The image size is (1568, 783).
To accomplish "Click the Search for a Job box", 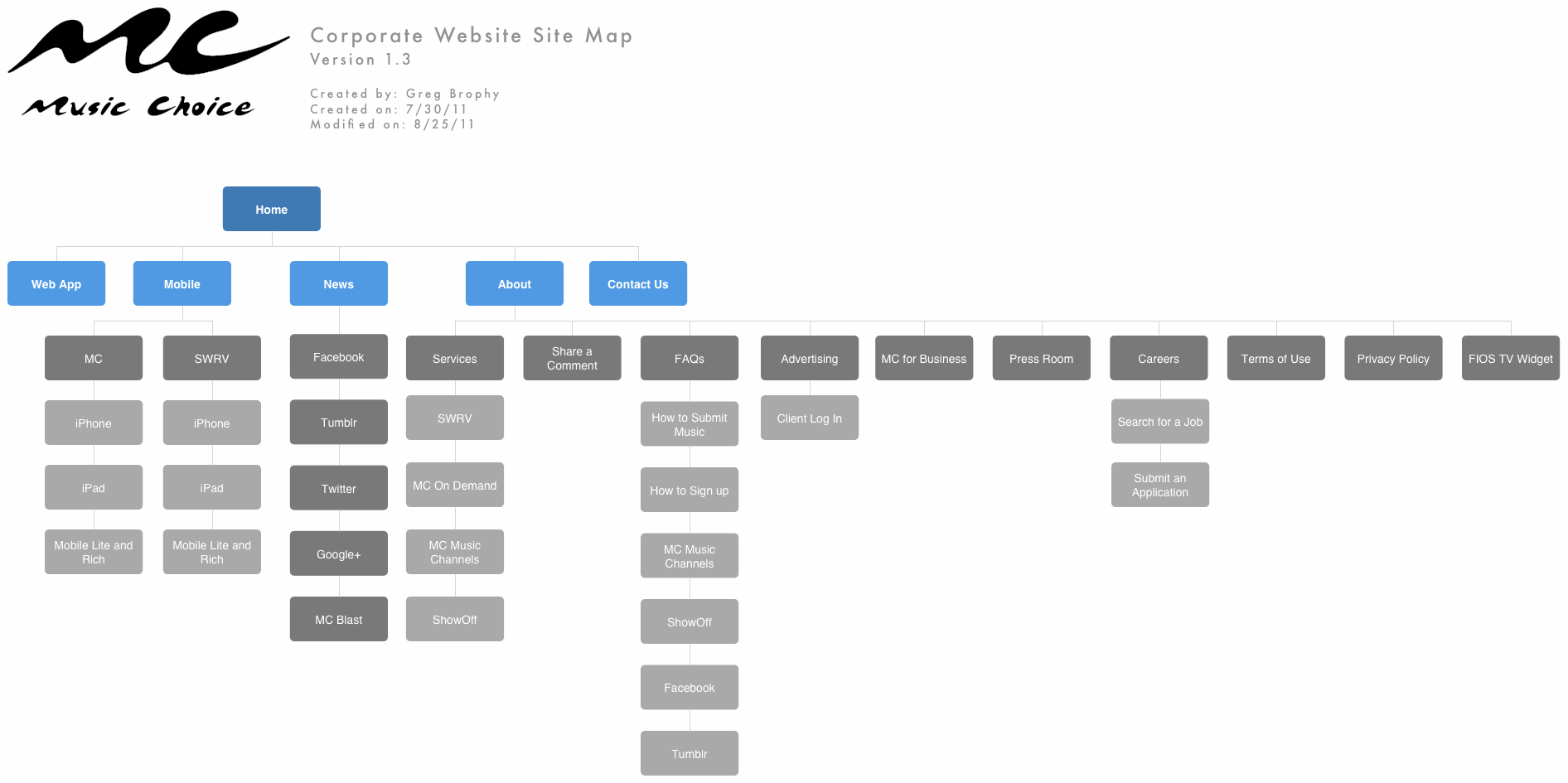I will pos(1160,421).
